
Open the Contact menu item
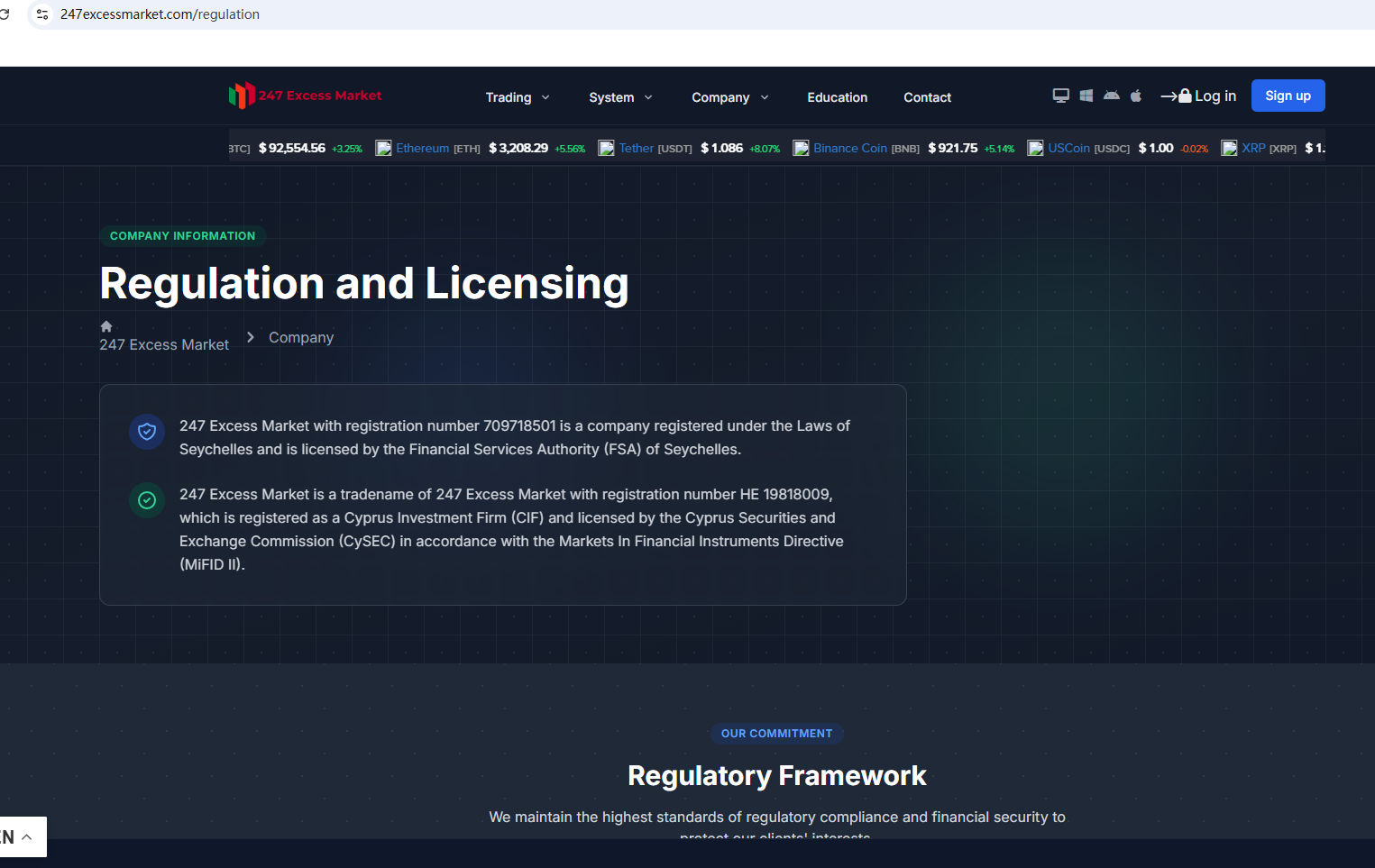pyautogui.click(x=927, y=97)
